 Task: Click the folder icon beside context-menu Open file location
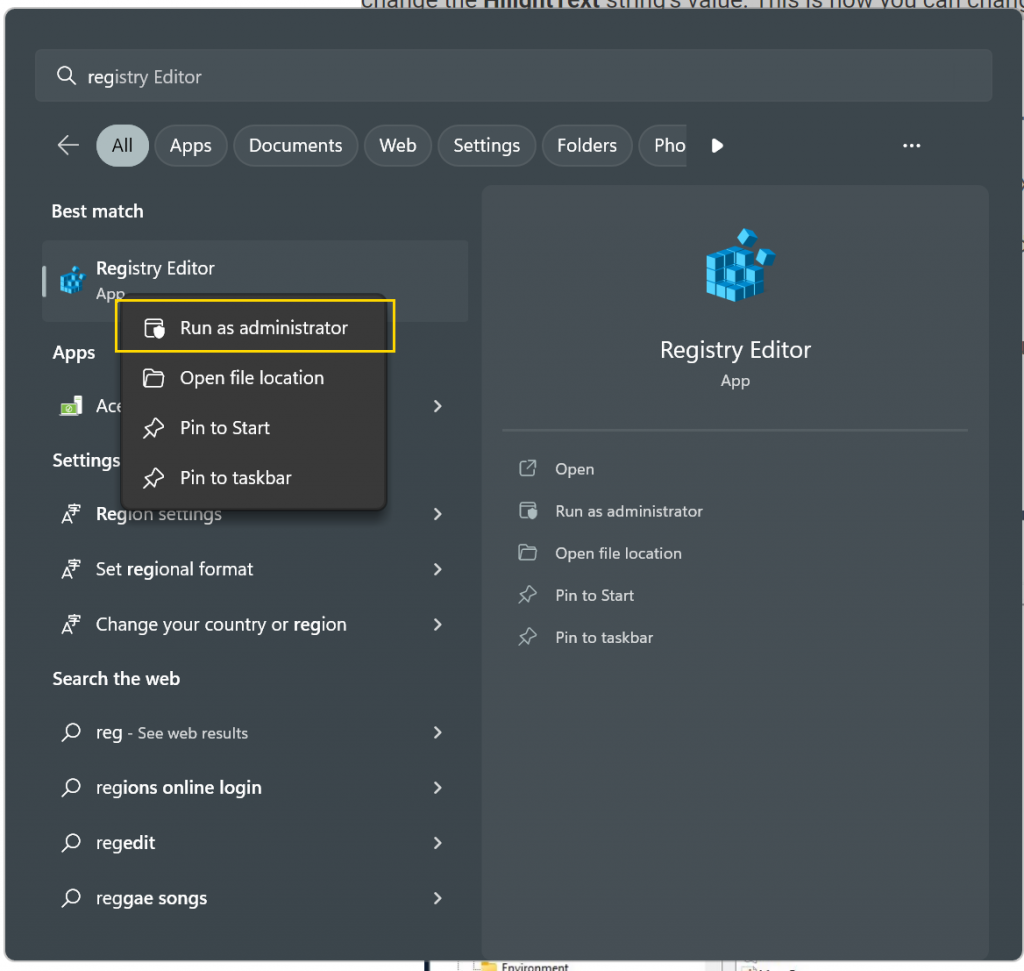point(153,378)
